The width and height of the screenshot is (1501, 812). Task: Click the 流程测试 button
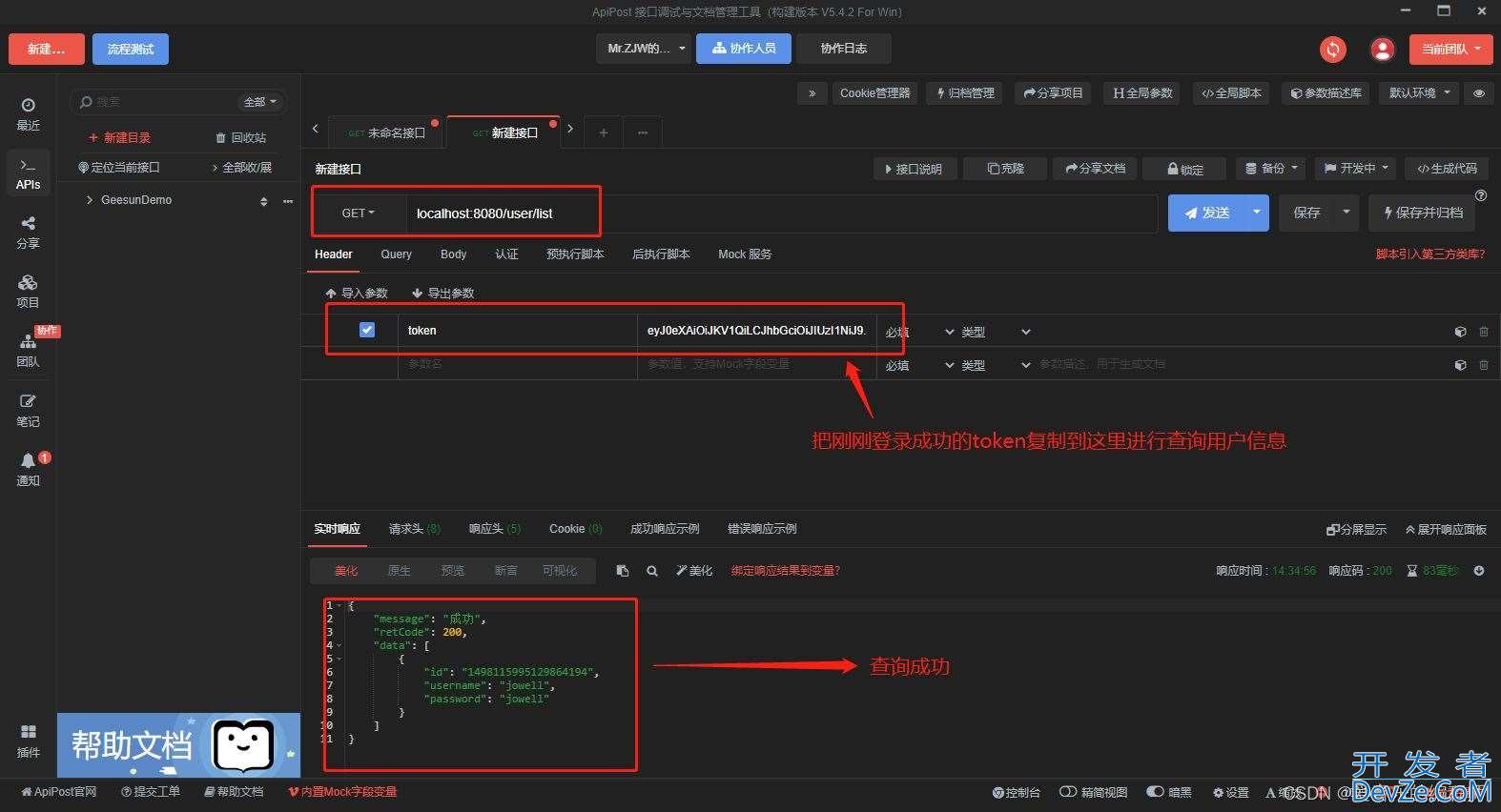click(x=131, y=49)
